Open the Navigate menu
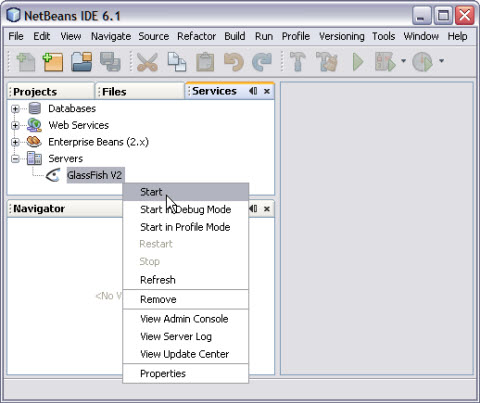 point(111,36)
